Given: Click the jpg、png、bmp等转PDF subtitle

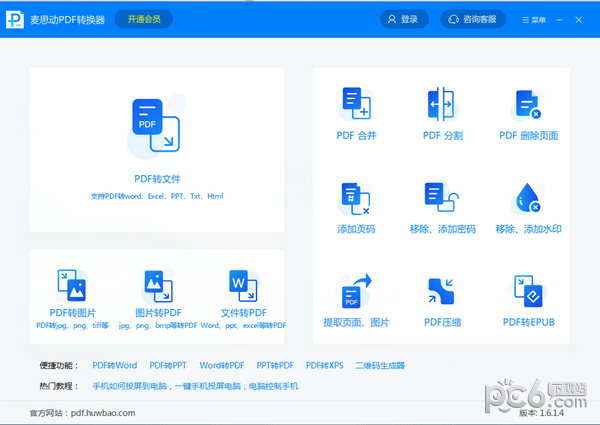Looking at the screenshot, I should [x=158, y=326].
